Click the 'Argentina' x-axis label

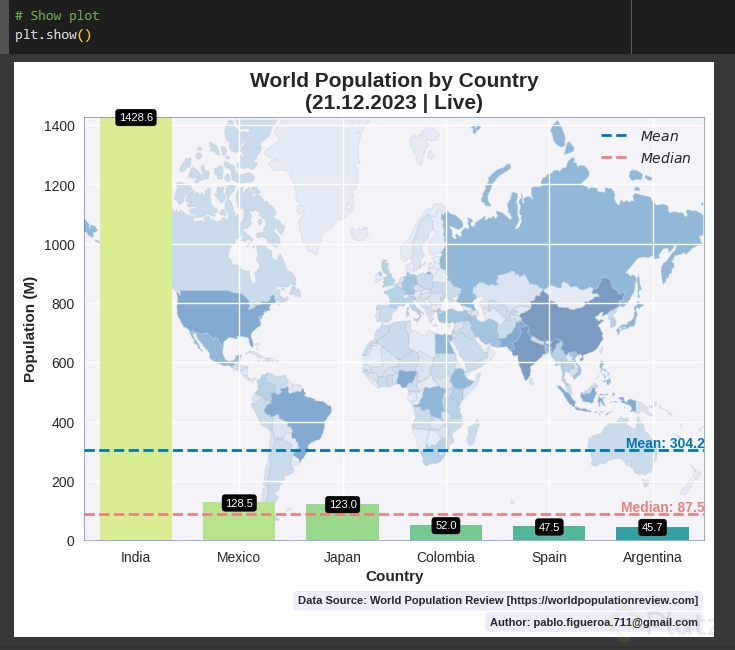coord(652,557)
